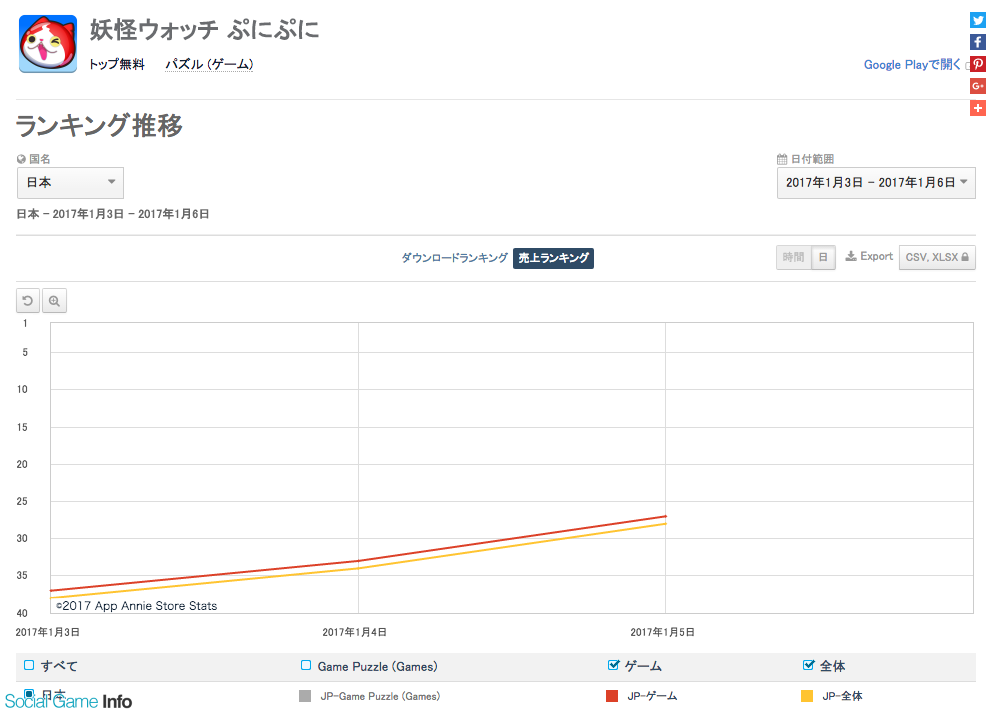Image resolution: width=991 pixels, height=714 pixels.
Task: Click the globe icon beside 国名
Action: (x=21, y=159)
